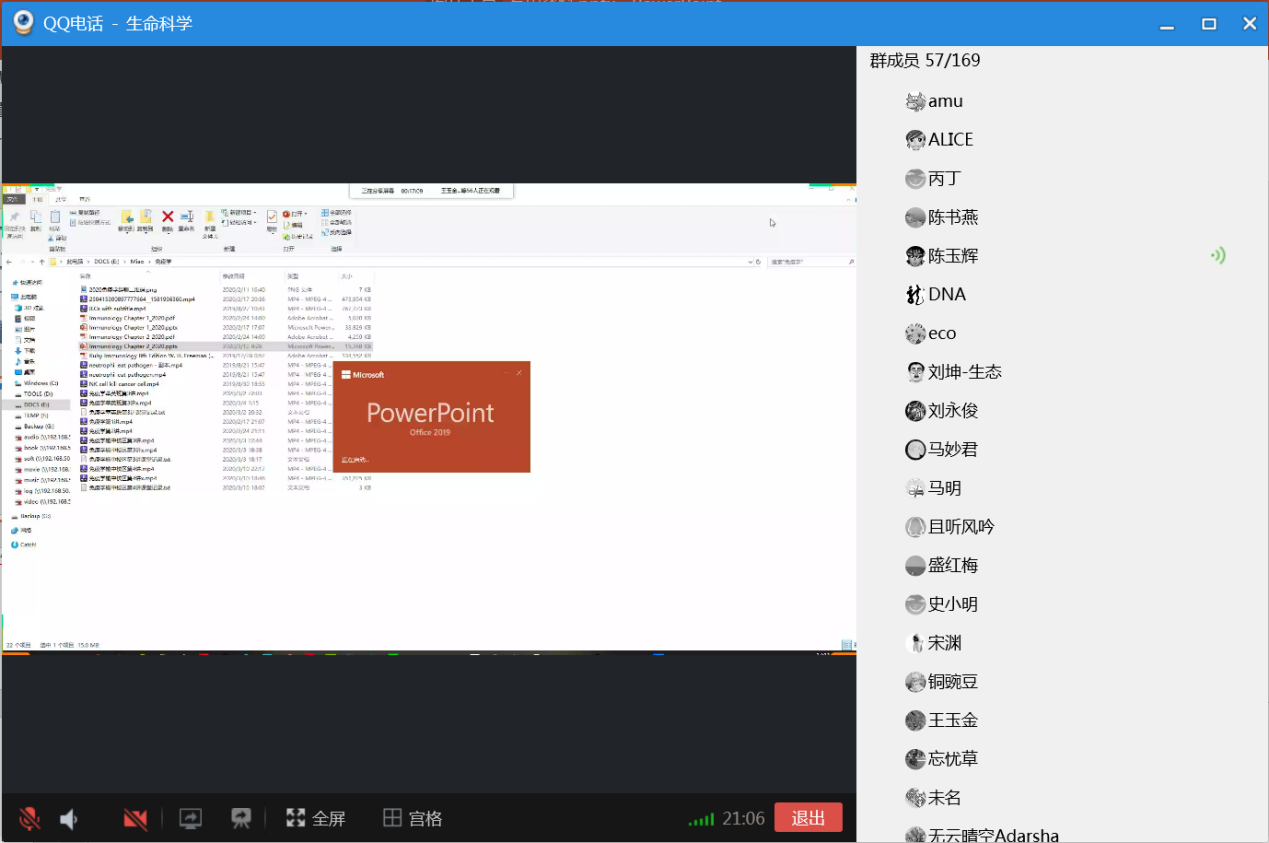
Task: Select 王玉金 in the member list
Action: [952, 721]
